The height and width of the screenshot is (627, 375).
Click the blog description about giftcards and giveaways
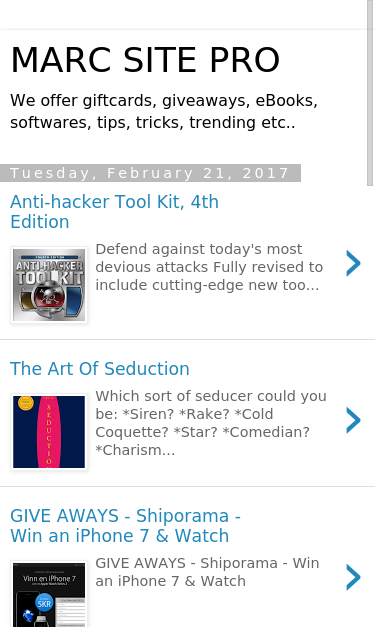click(164, 111)
